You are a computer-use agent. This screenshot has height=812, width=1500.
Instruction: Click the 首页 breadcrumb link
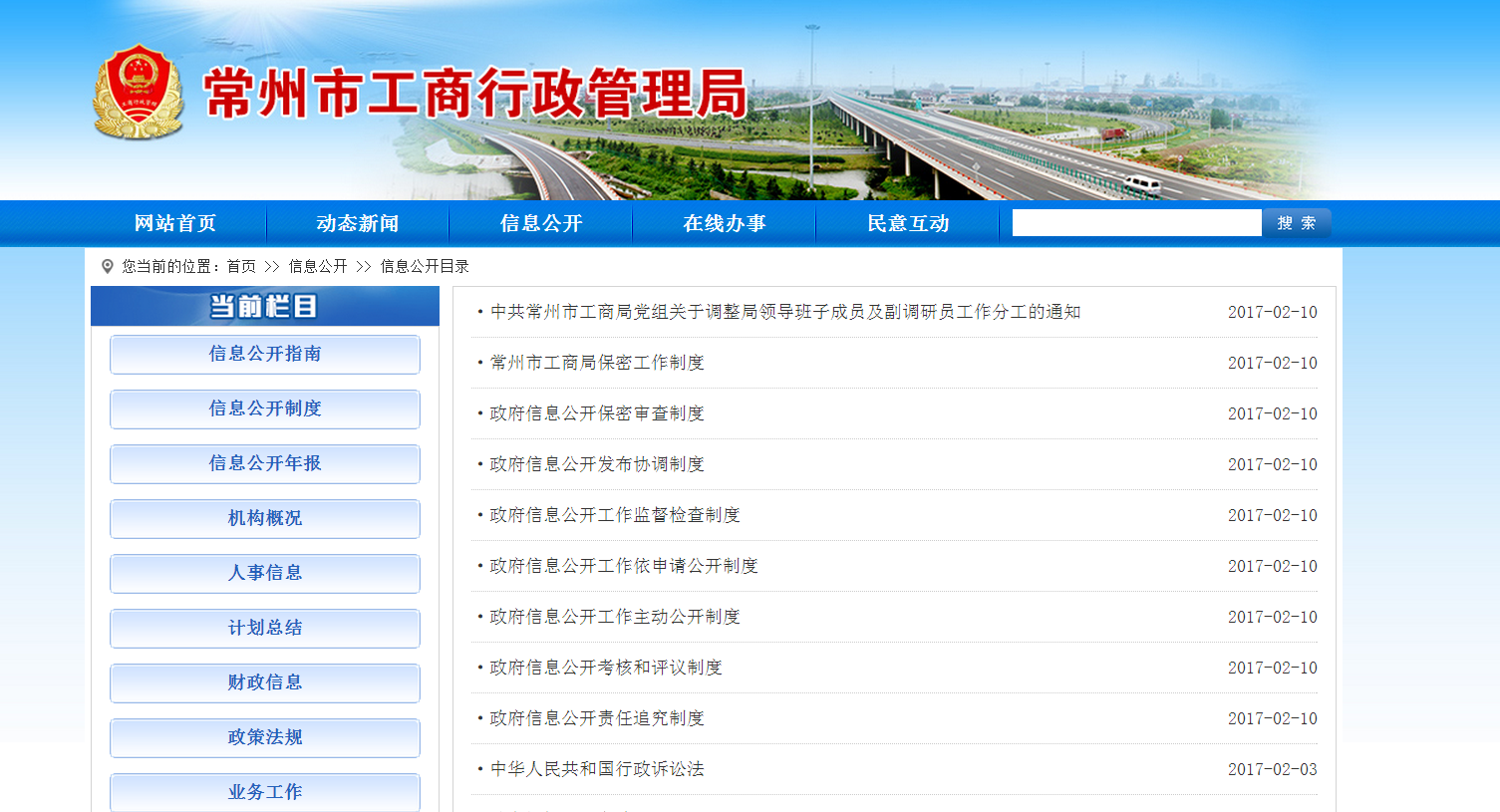[x=241, y=266]
